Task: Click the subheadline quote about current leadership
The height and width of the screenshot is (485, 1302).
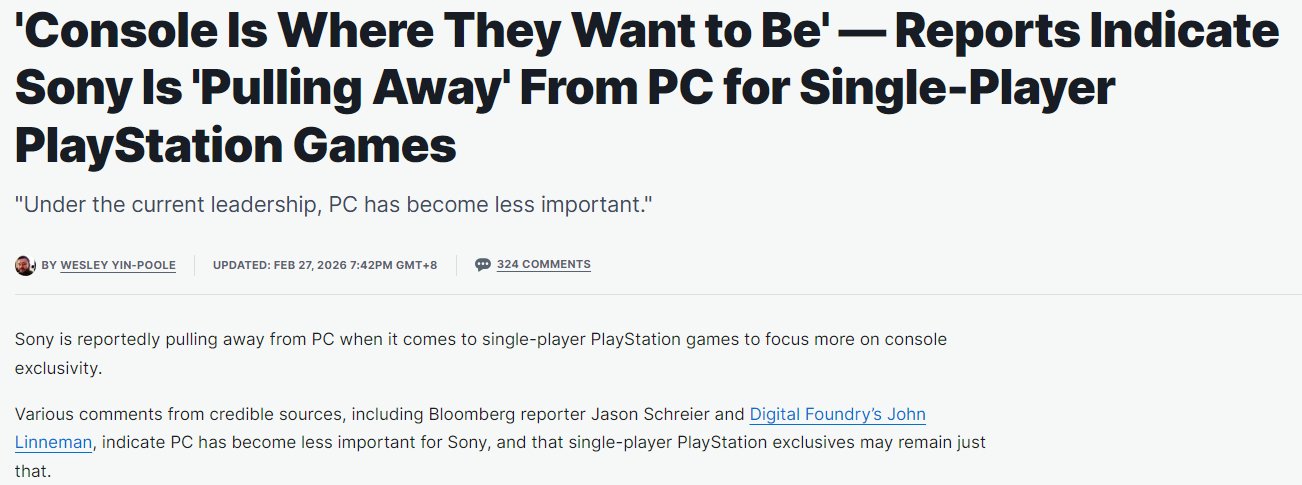Action: click(x=334, y=205)
